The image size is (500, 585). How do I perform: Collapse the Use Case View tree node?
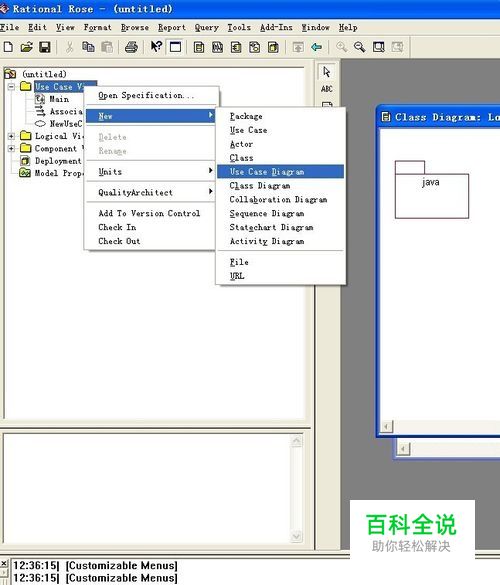click(12, 87)
